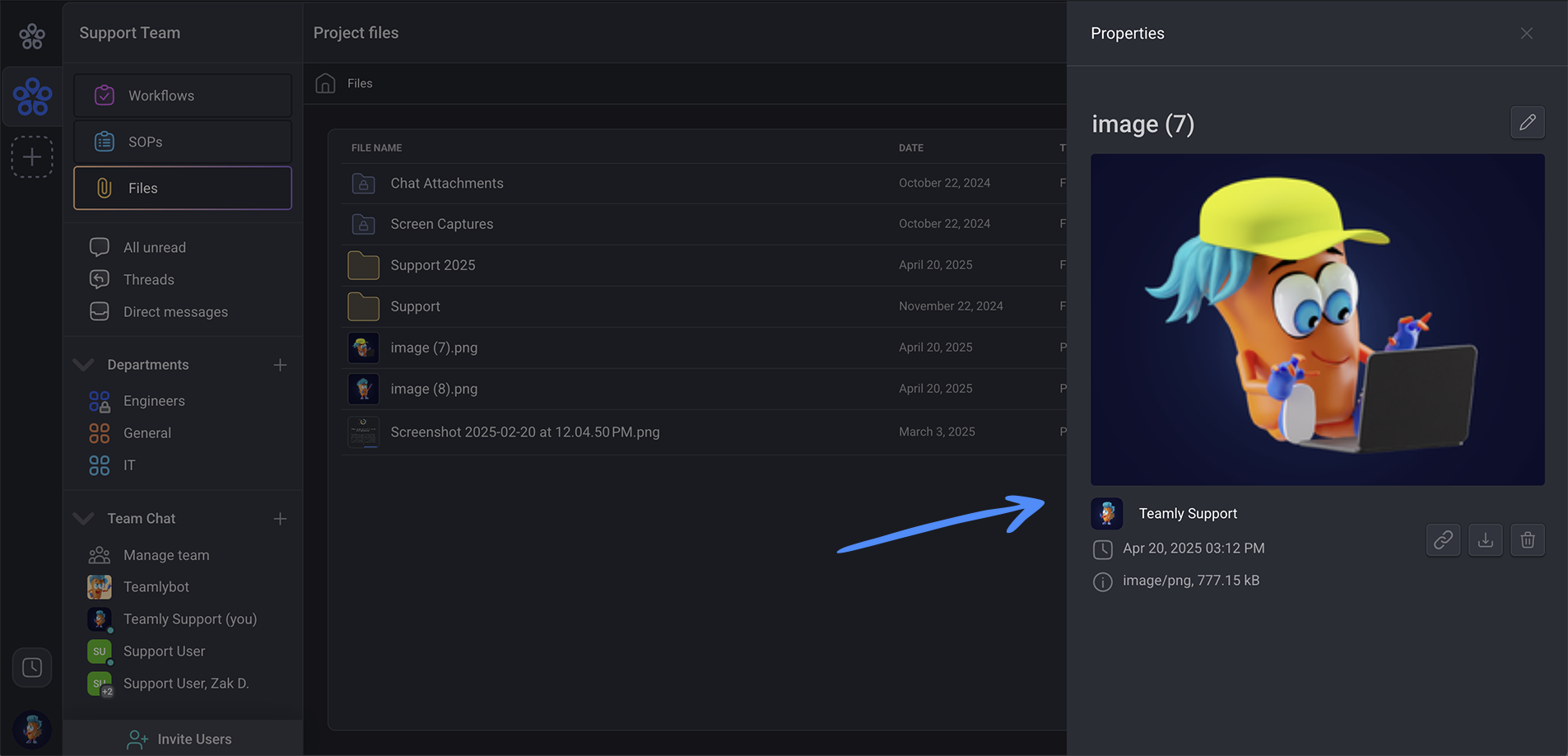The height and width of the screenshot is (756, 1568).
Task: Collapse the Departments section
Action: (83, 364)
